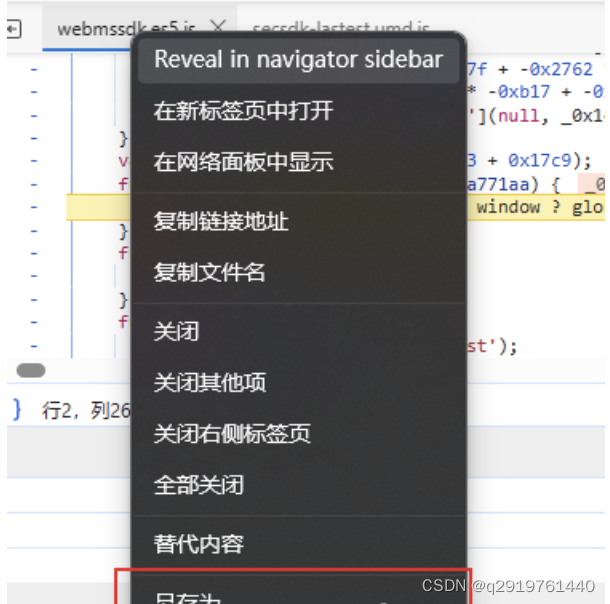
Task: Close the webmssdk.es5.js tab
Action: [218, 27]
